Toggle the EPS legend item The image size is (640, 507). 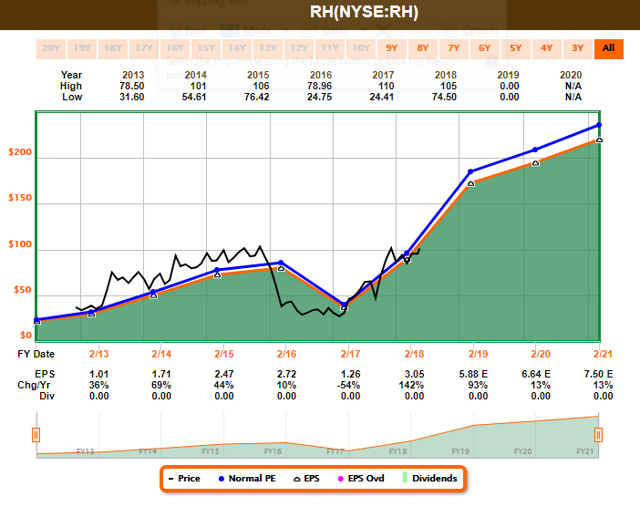(307, 478)
